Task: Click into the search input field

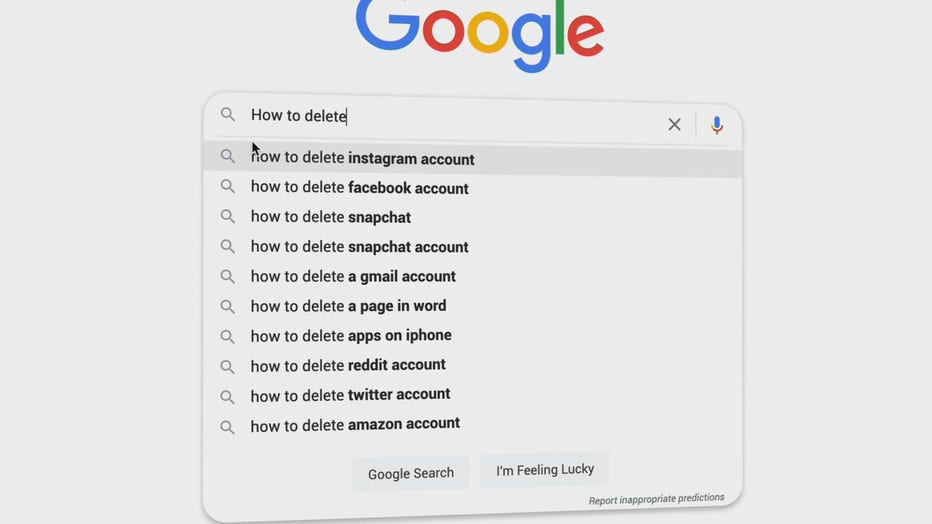Action: click(x=452, y=118)
